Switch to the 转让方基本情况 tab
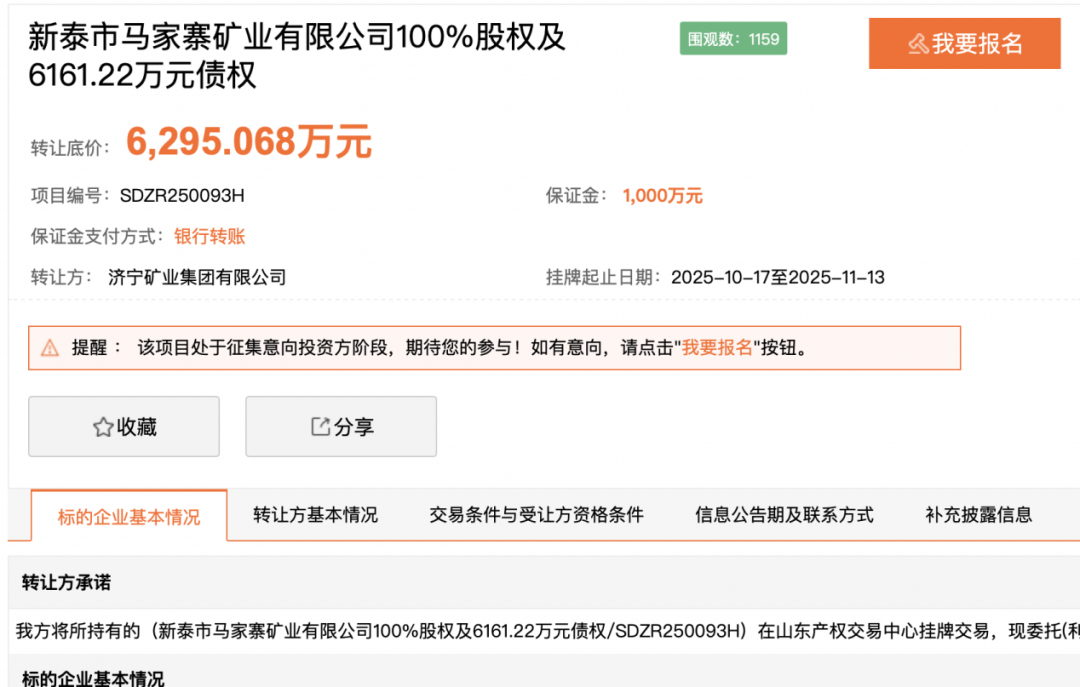1080x687 pixels. tap(315, 515)
